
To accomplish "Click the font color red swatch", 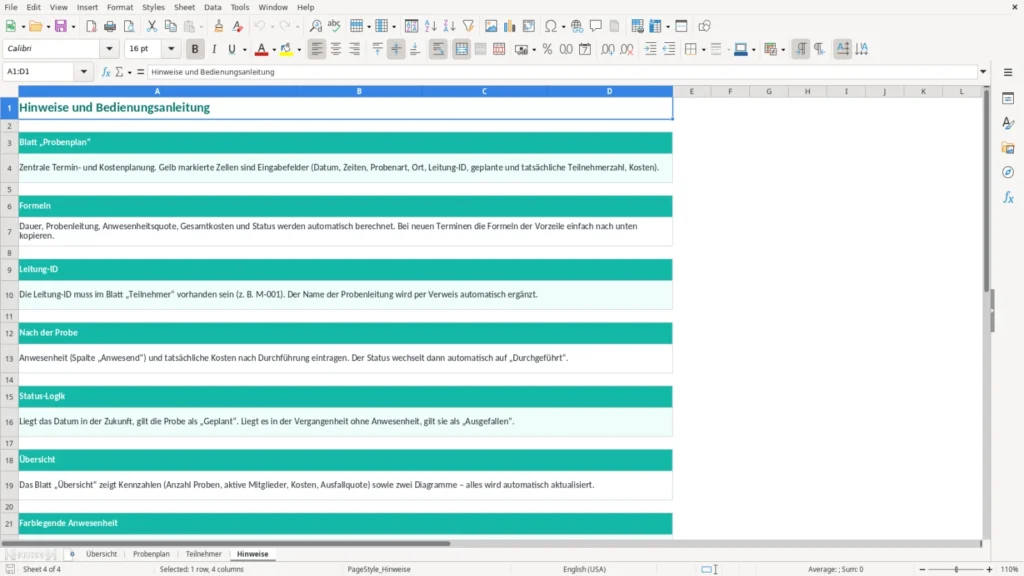I will pos(261,49).
